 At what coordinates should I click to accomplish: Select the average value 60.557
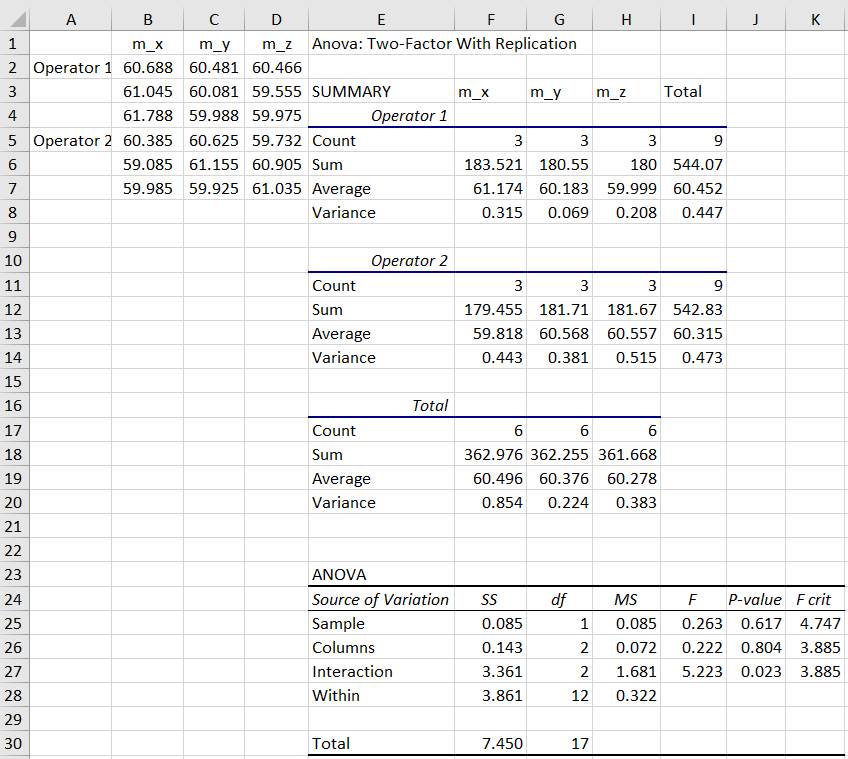(632, 333)
